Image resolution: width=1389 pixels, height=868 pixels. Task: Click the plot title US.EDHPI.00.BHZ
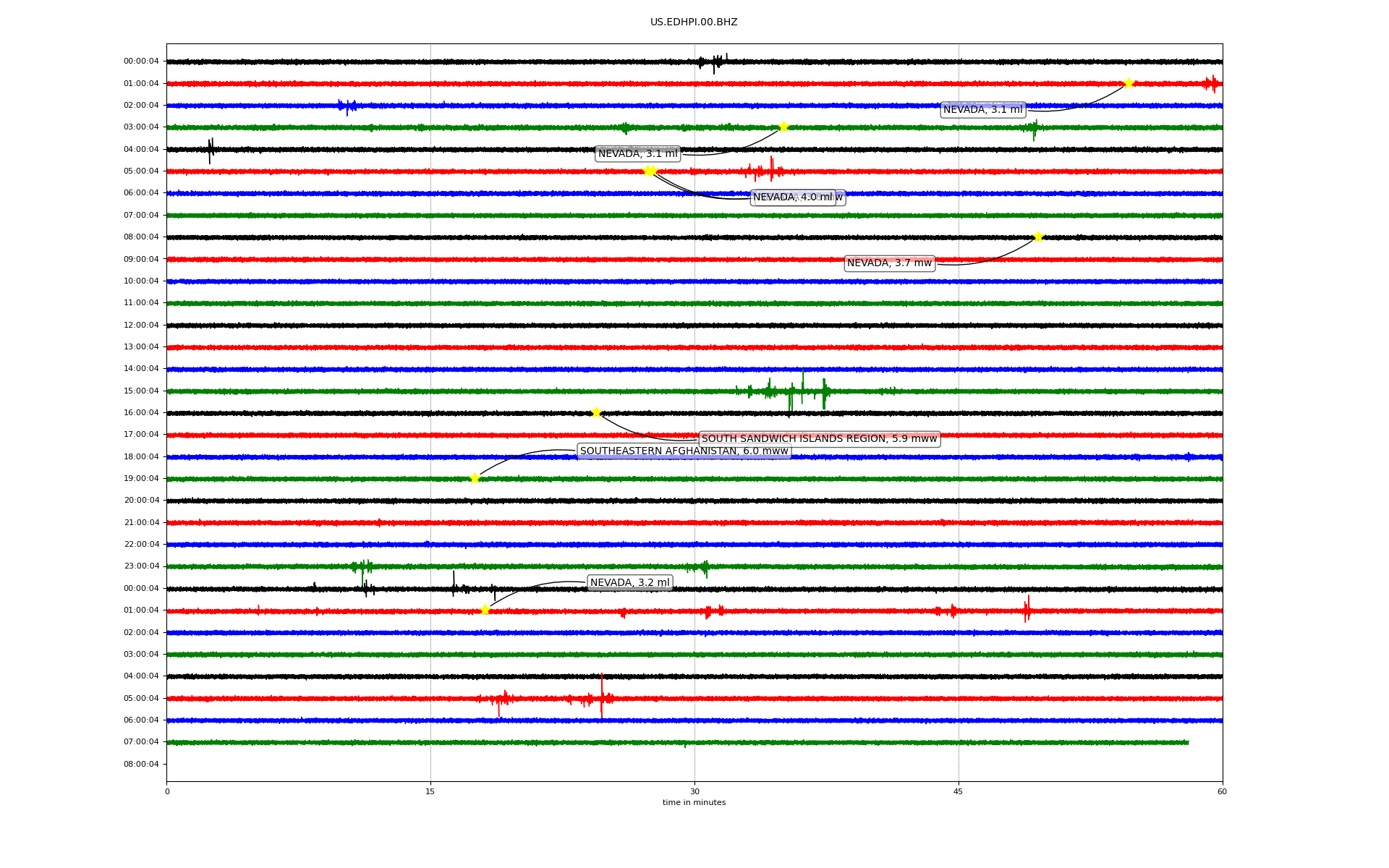click(x=694, y=22)
